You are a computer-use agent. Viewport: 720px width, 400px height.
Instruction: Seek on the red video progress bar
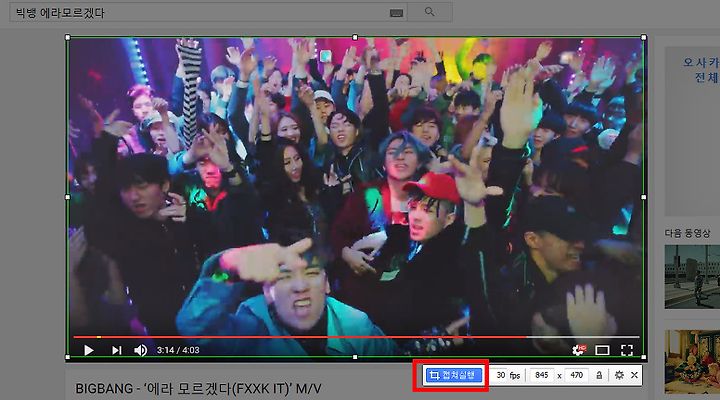tap(356, 337)
